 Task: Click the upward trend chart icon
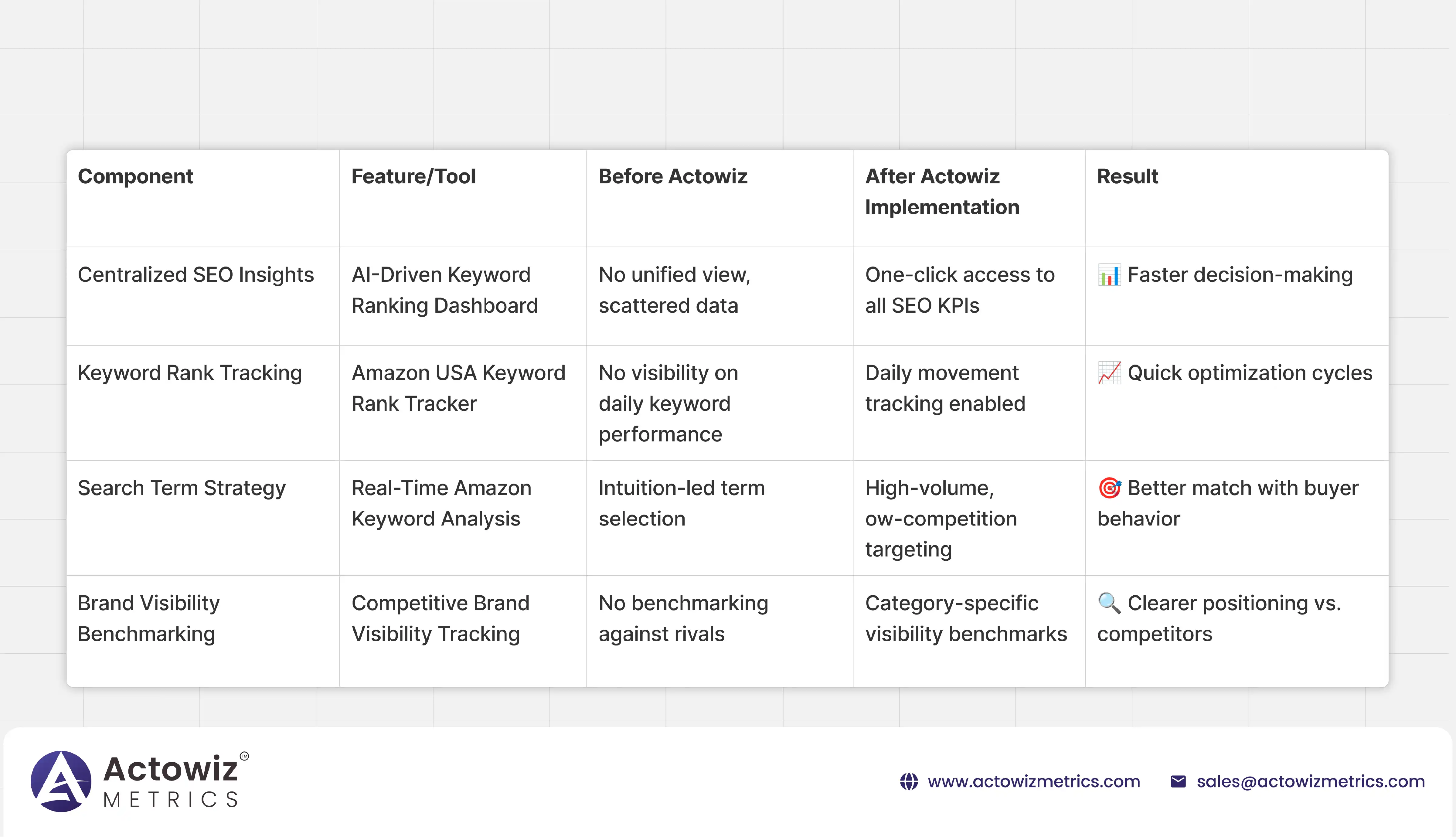1109,373
